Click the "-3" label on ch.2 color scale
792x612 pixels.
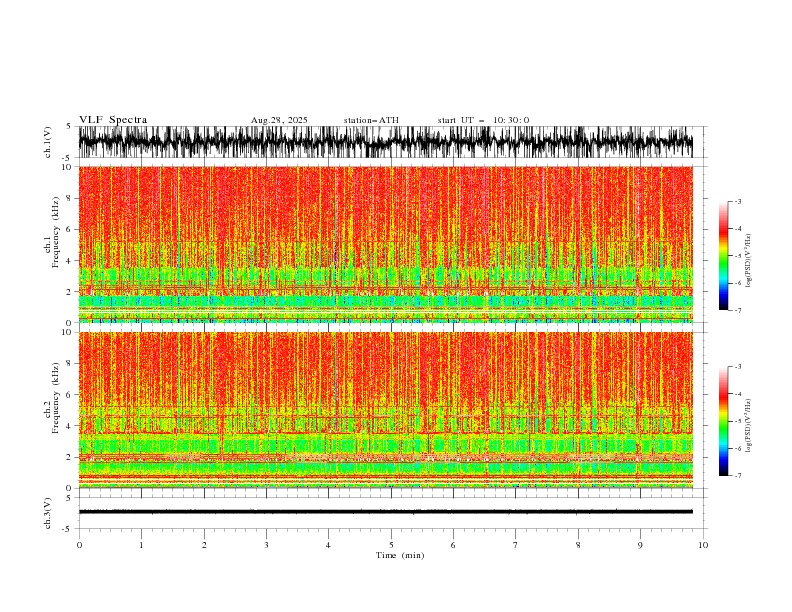coord(738,367)
